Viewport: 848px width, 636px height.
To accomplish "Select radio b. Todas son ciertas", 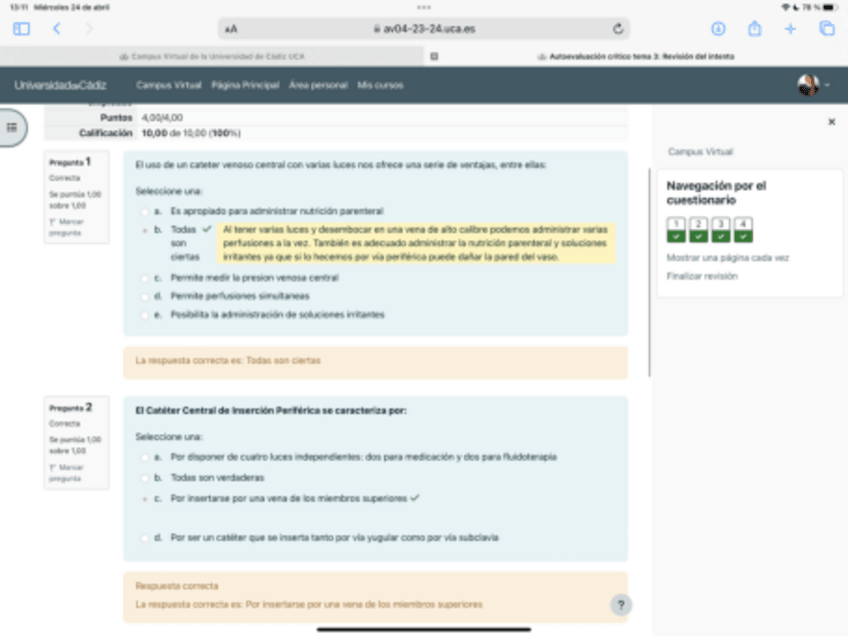I will pos(144,230).
